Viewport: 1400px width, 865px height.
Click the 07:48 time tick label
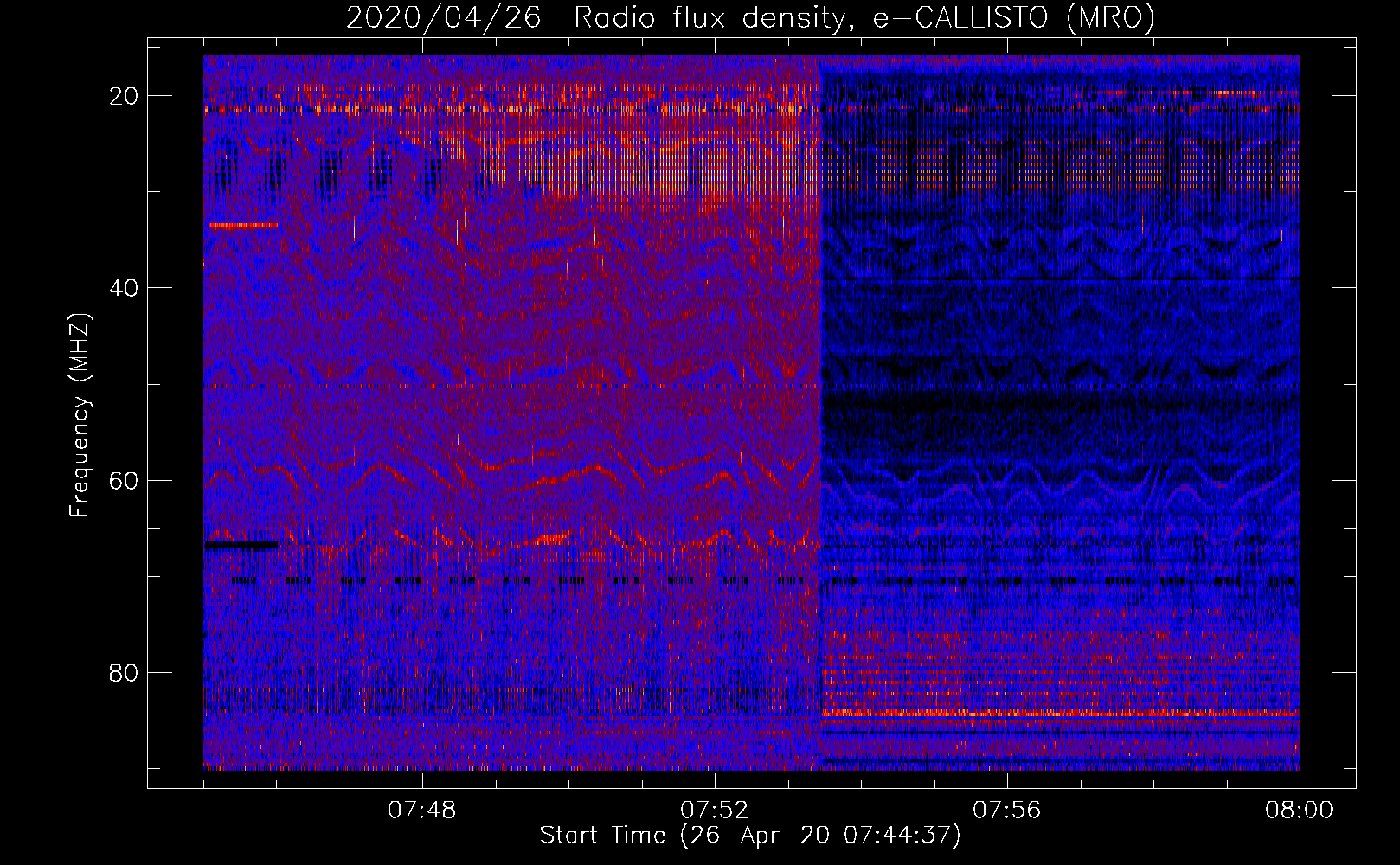click(422, 811)
